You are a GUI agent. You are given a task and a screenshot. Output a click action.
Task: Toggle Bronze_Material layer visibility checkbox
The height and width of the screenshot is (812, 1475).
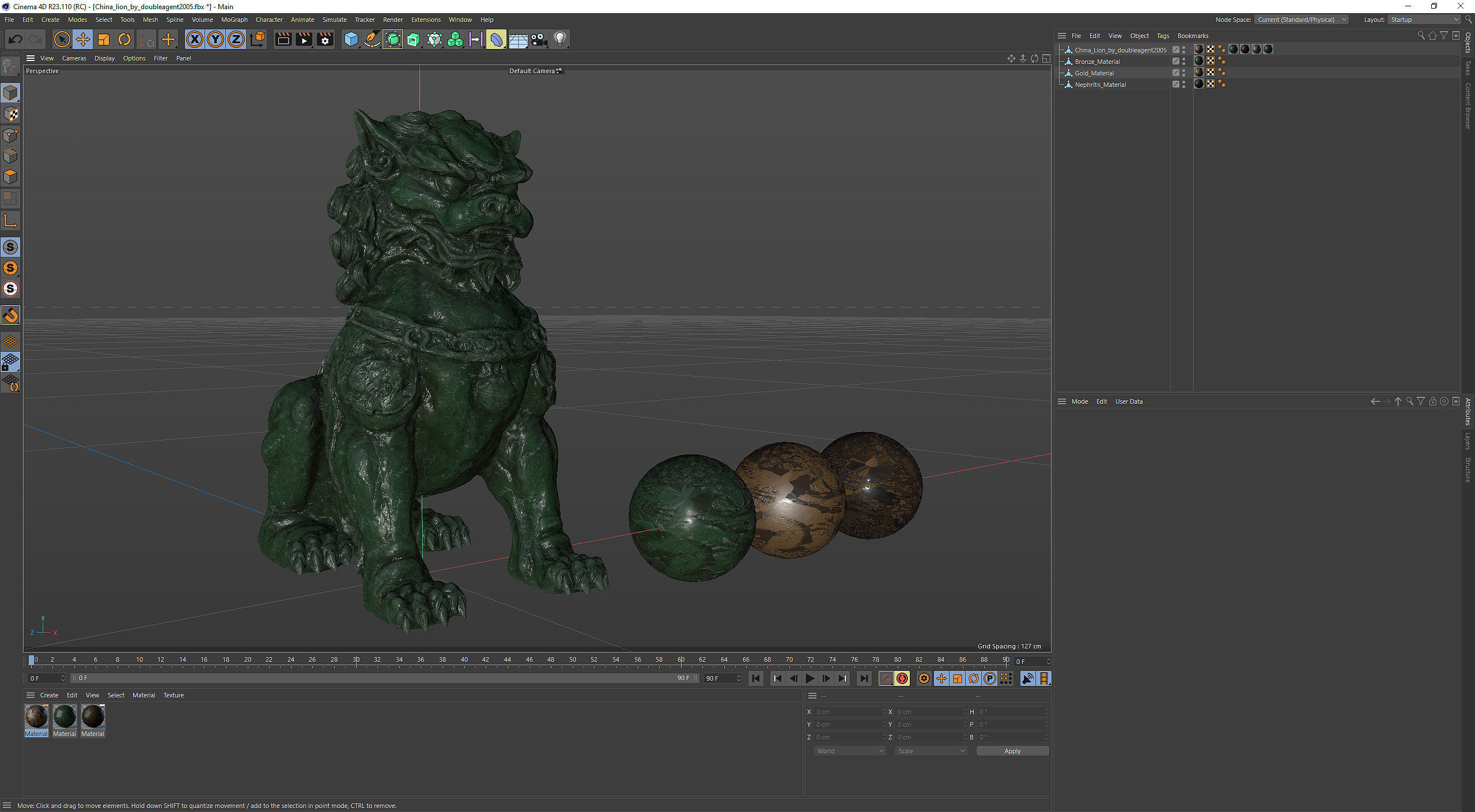point(1175,61)
